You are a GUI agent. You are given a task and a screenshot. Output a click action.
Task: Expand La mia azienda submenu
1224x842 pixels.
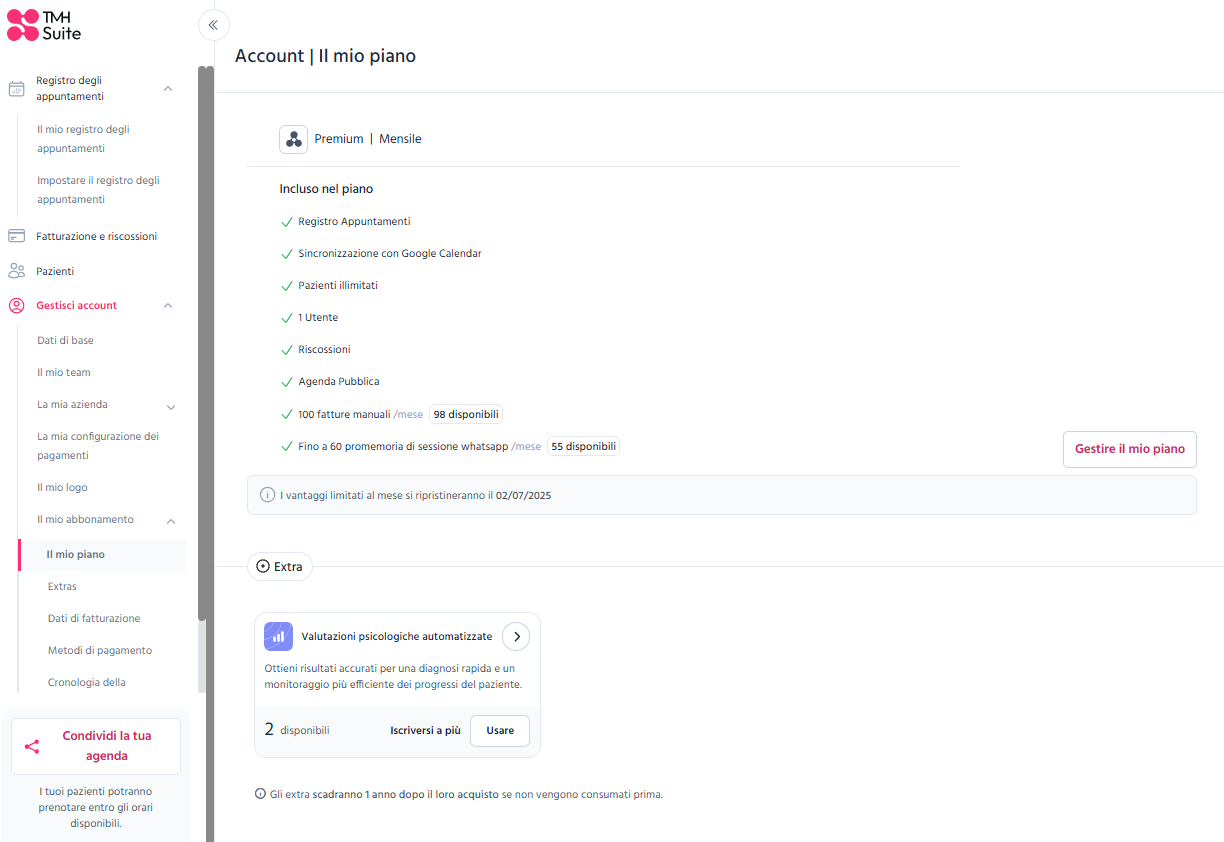pyautogui.click(x=171, y=407)
